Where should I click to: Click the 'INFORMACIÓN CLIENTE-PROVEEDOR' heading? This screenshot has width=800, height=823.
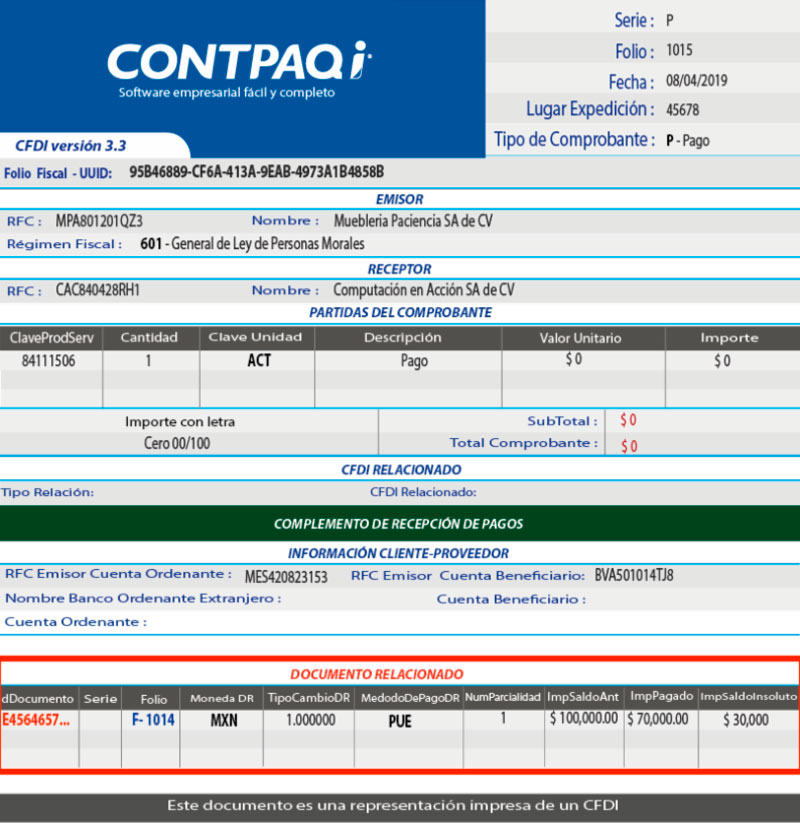pyautogui.click(x=398, y=554)
